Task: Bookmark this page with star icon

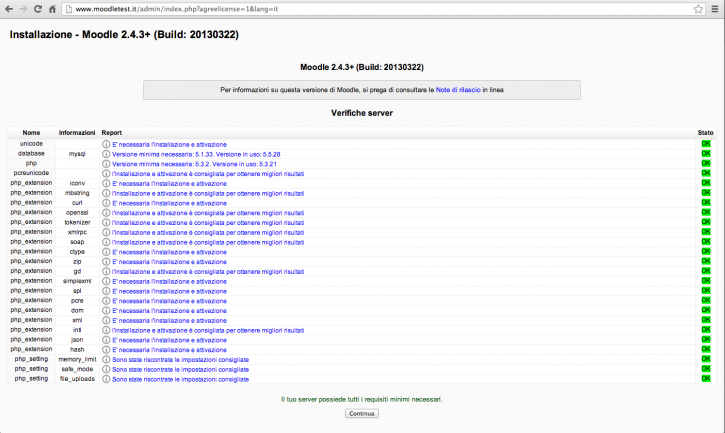Action: [x=698, y=9]
